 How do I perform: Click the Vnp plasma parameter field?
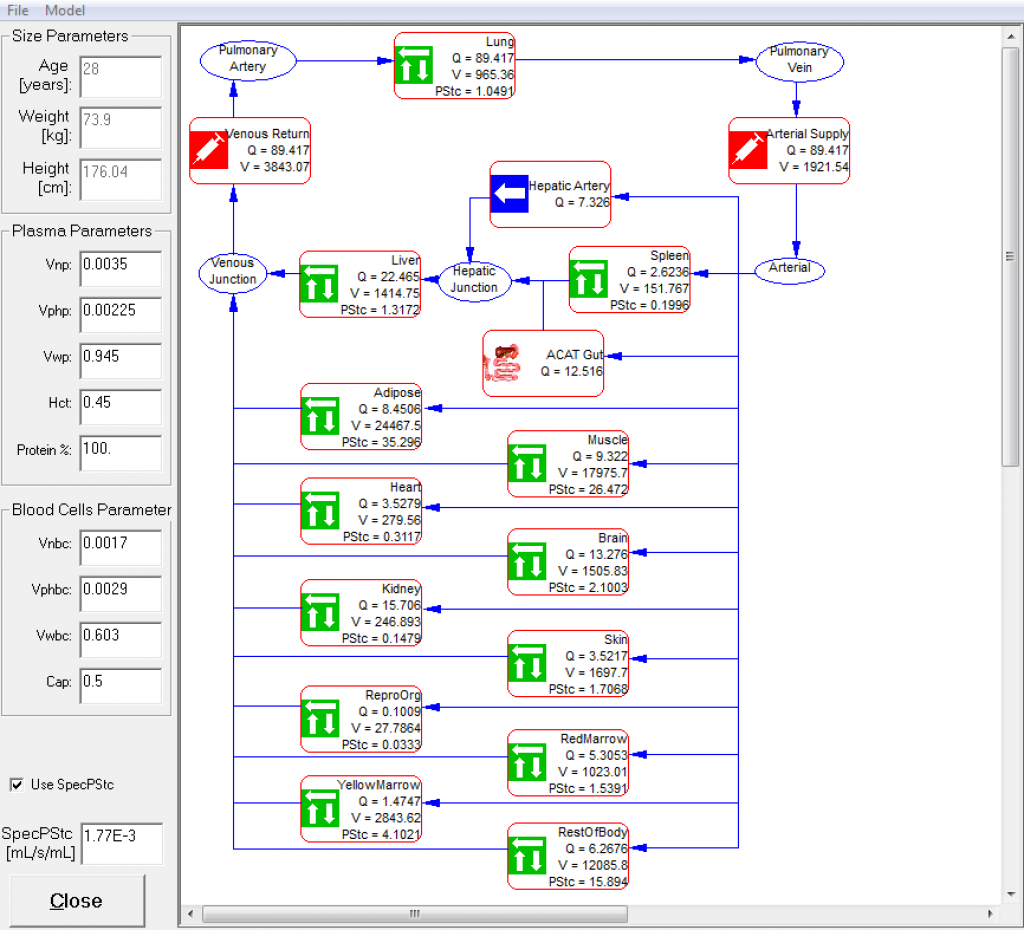click(120, 267)
